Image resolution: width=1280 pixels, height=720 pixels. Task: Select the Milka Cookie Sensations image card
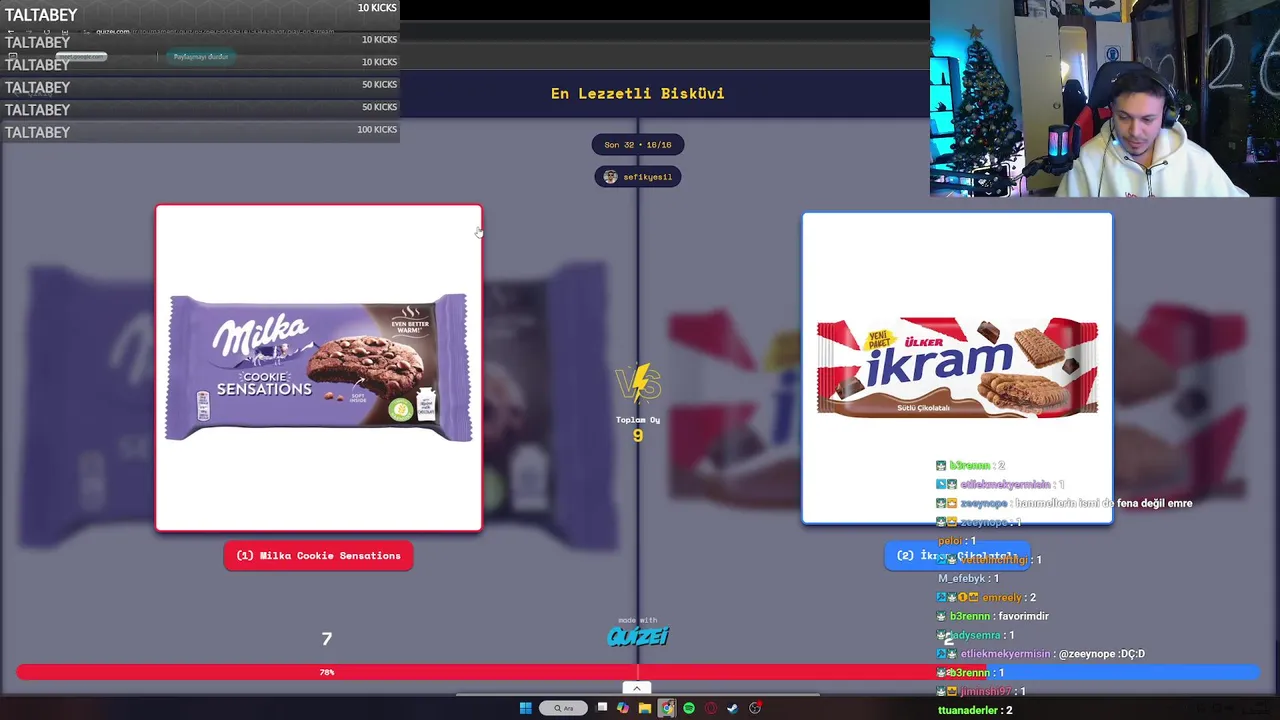click(319, 368)
